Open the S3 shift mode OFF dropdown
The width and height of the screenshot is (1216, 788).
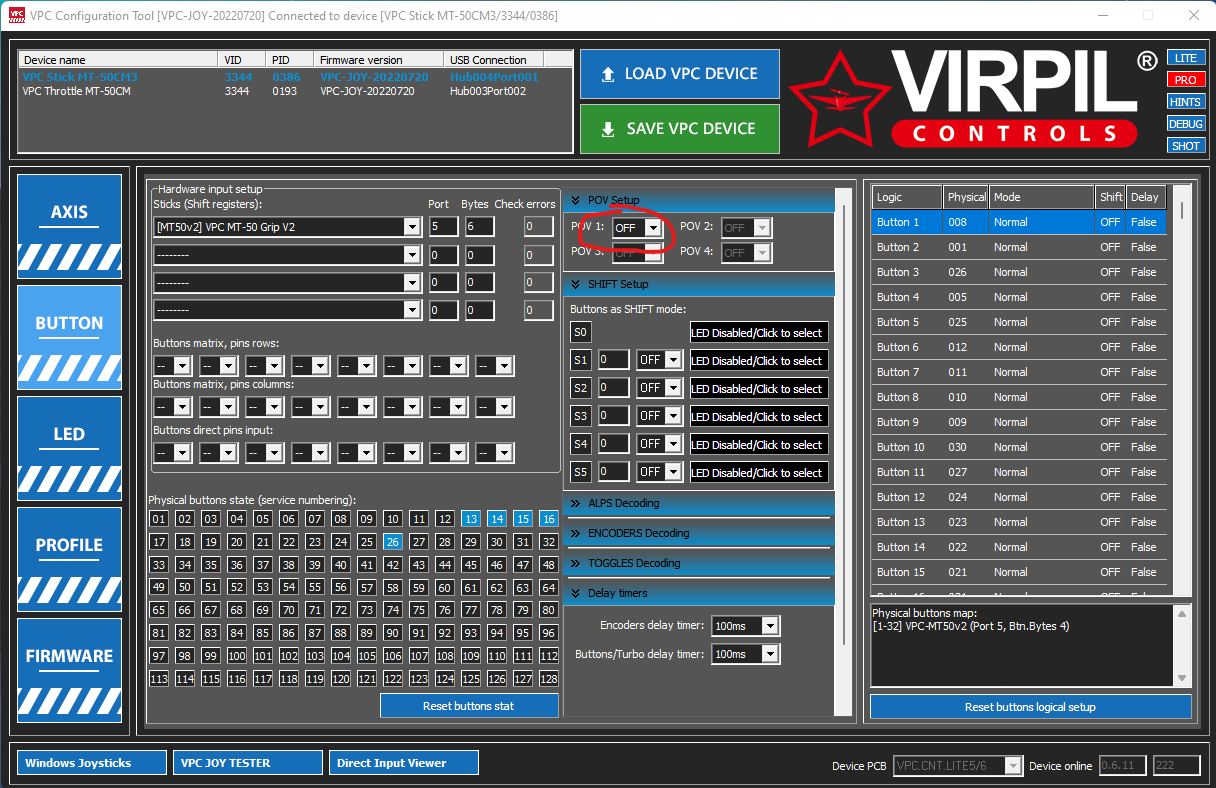(x=673, y=416)
